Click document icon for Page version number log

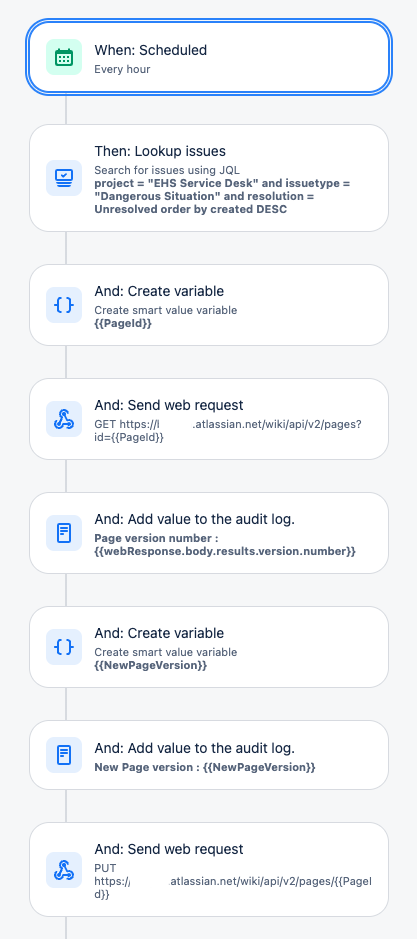point(64,533)
